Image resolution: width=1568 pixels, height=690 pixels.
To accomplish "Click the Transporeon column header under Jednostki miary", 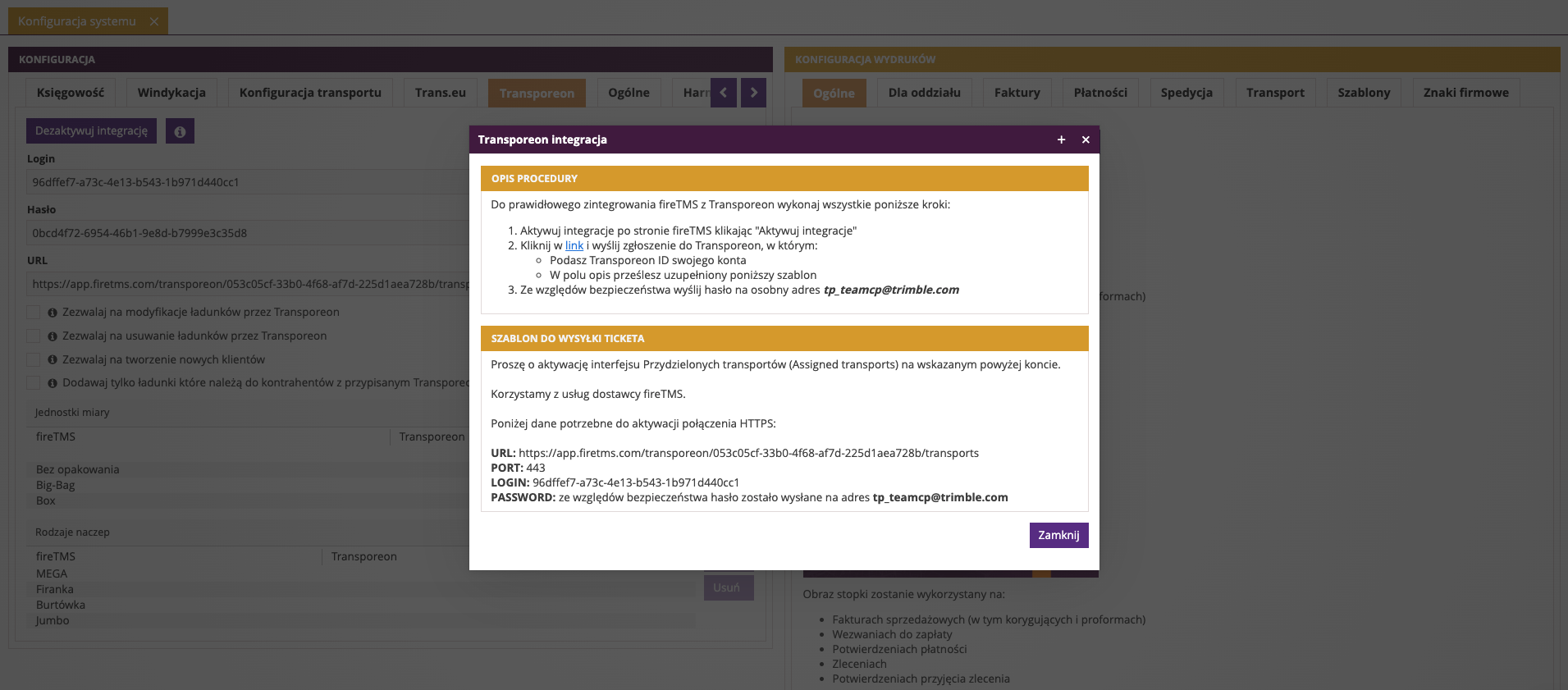I will (x=432, y=436).
